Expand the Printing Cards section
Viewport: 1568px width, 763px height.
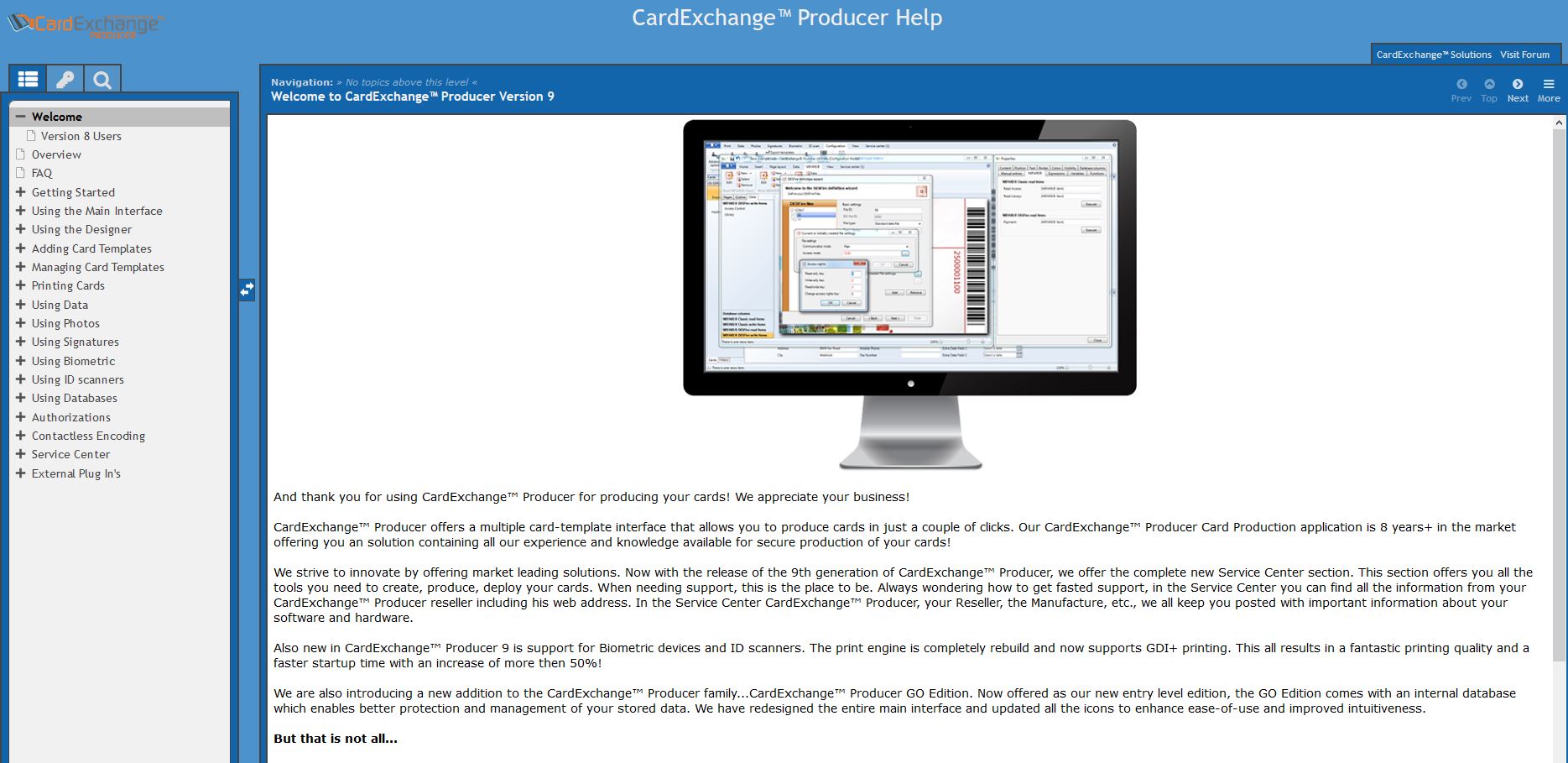[x=21, y=285]
